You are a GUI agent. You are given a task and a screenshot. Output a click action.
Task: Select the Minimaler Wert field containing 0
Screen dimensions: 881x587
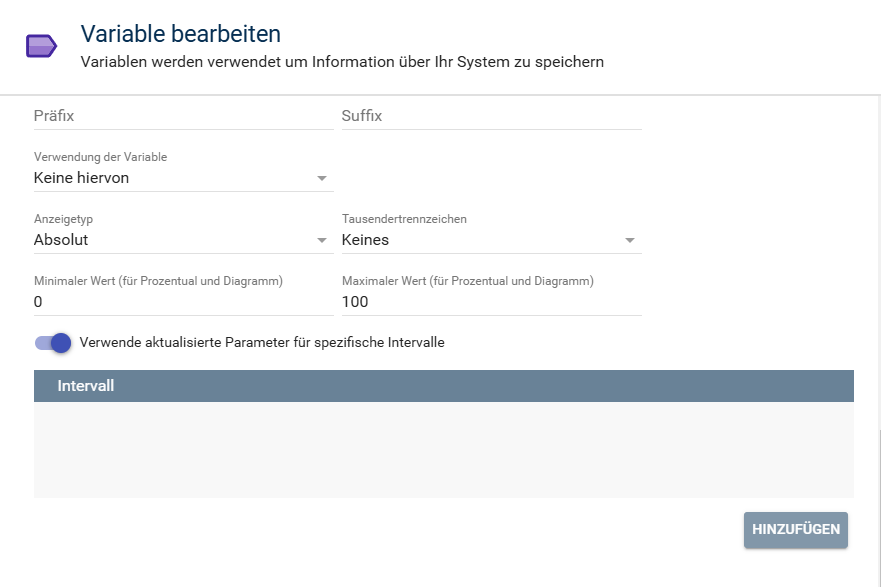coord(183,302)
